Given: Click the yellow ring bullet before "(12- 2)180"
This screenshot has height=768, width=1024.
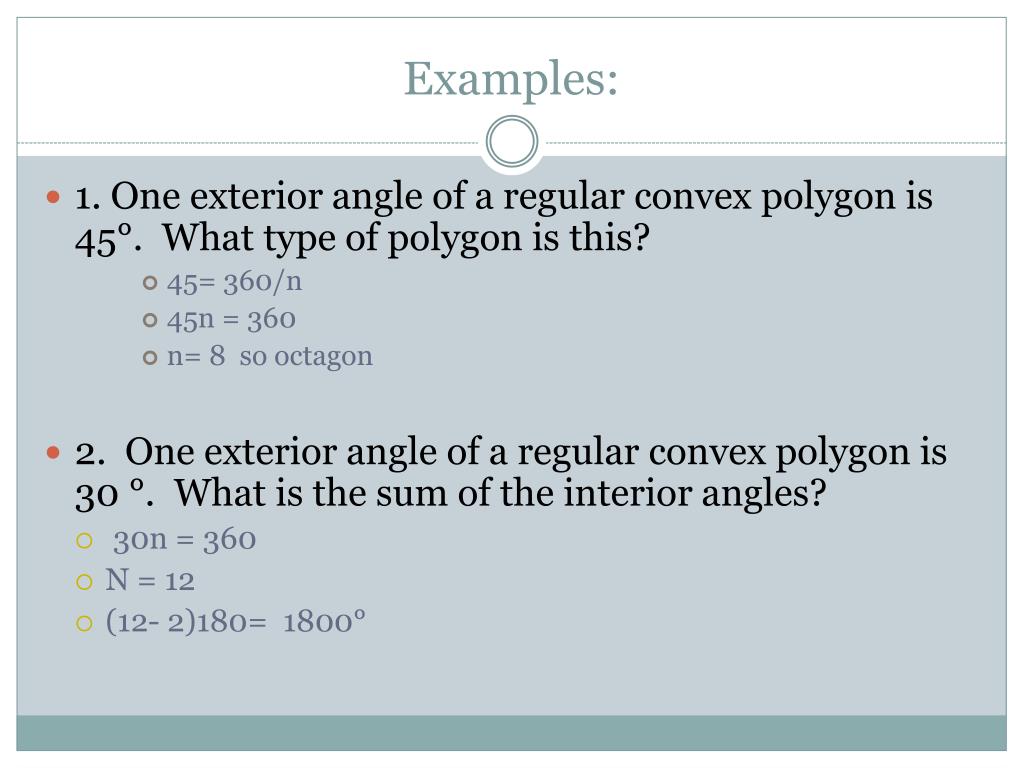Looking at the screenshot, I should 84,623.
